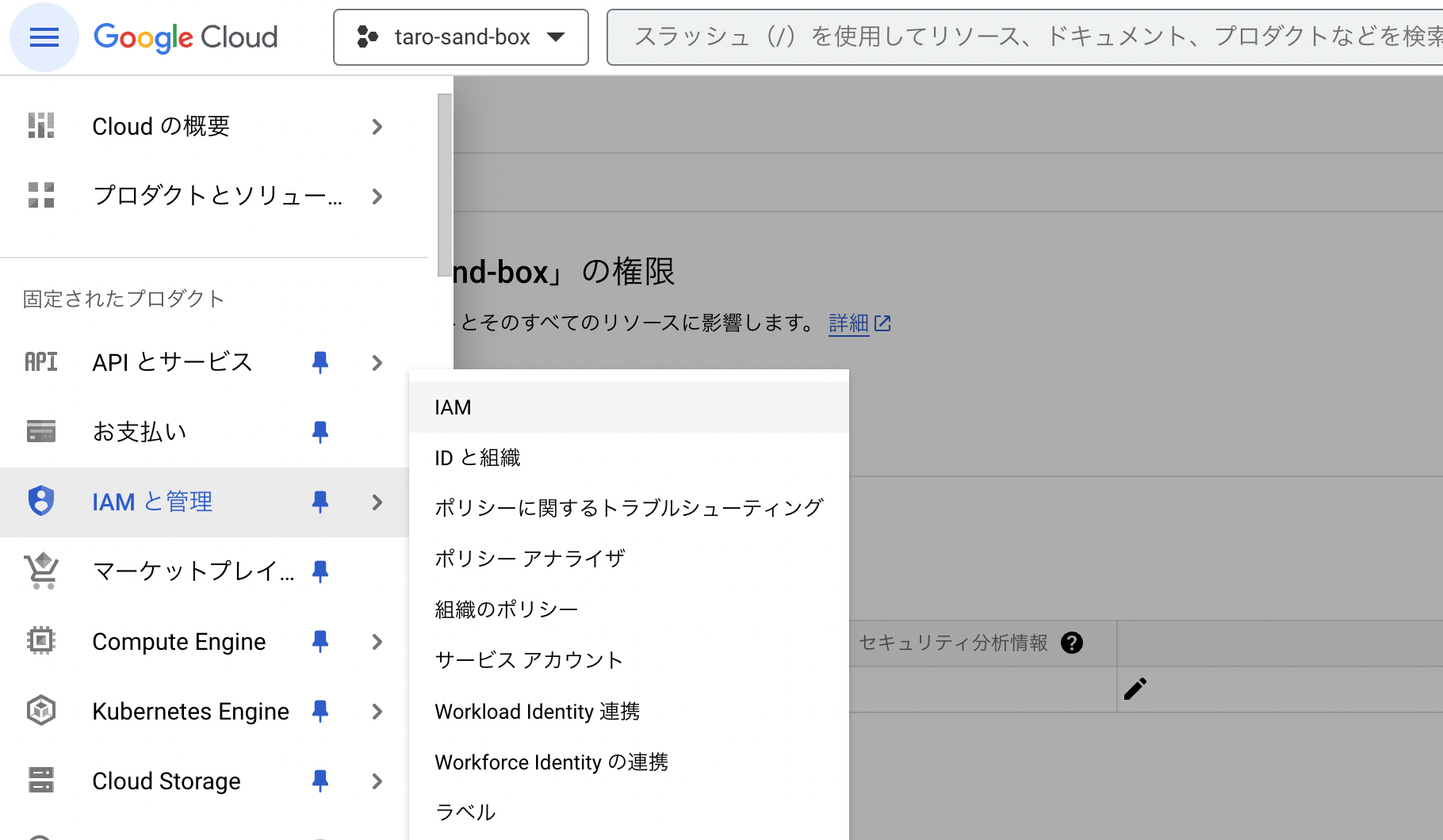
Task: Click the pencil edit principal icon
Action: pyautogui.click(x=1135, y=689)
